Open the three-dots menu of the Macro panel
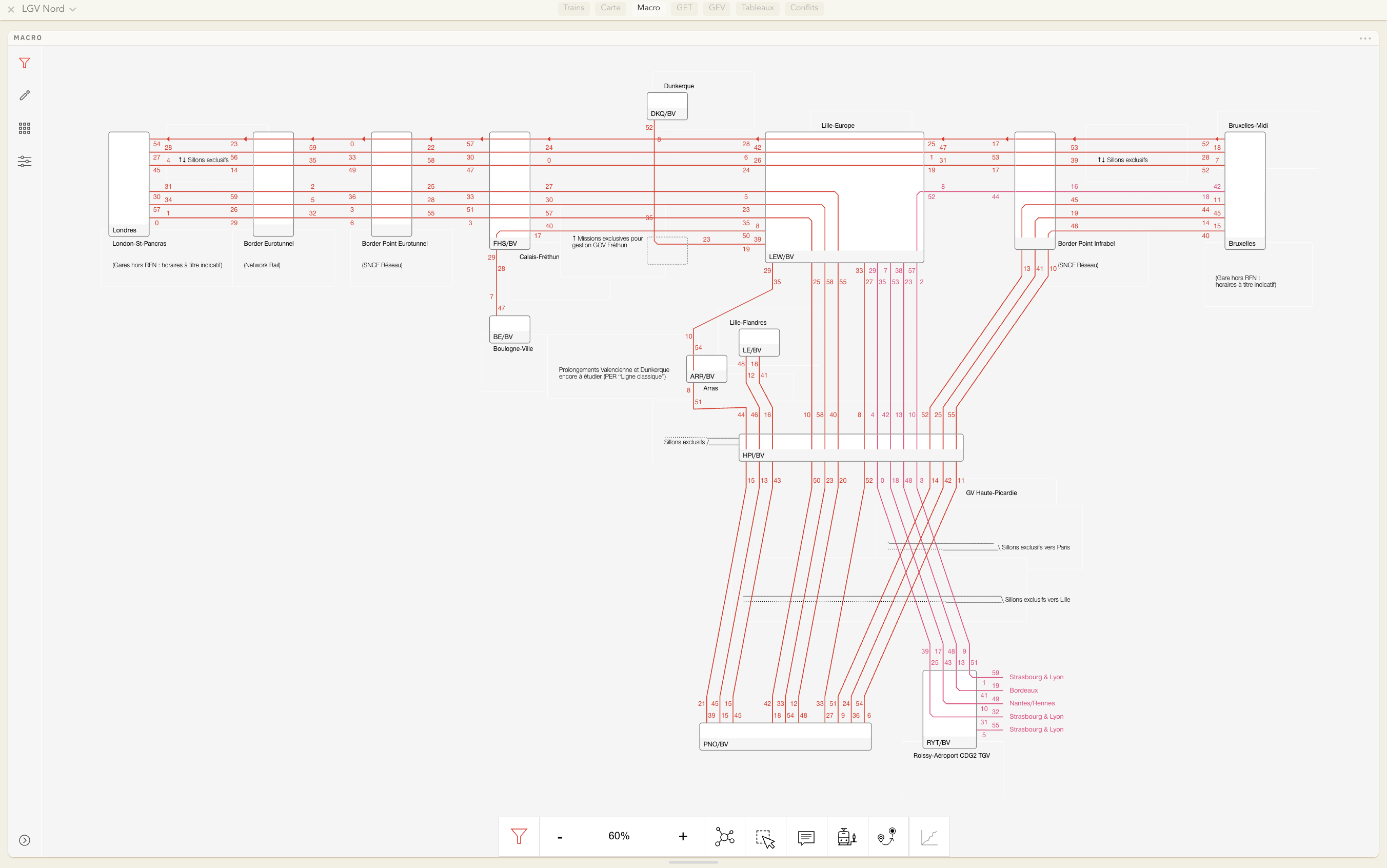 (1365, 38)
